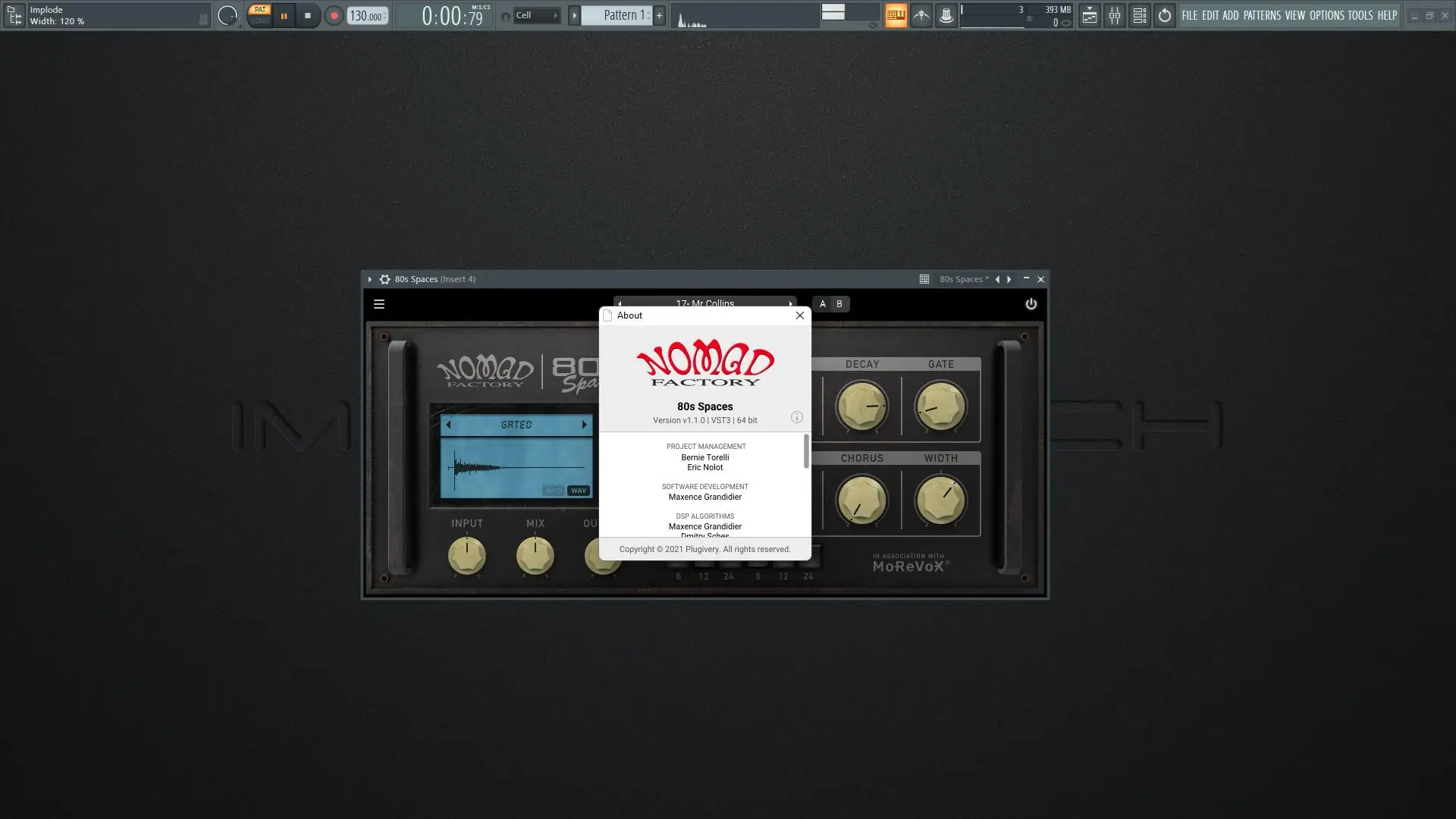Open the OPTIONS menu
1456x819 pixels.
point(1326,15)
